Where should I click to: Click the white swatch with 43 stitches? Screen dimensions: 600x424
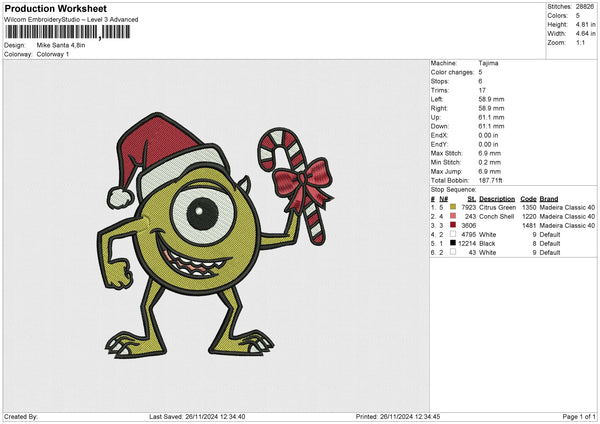pos(453,252)
